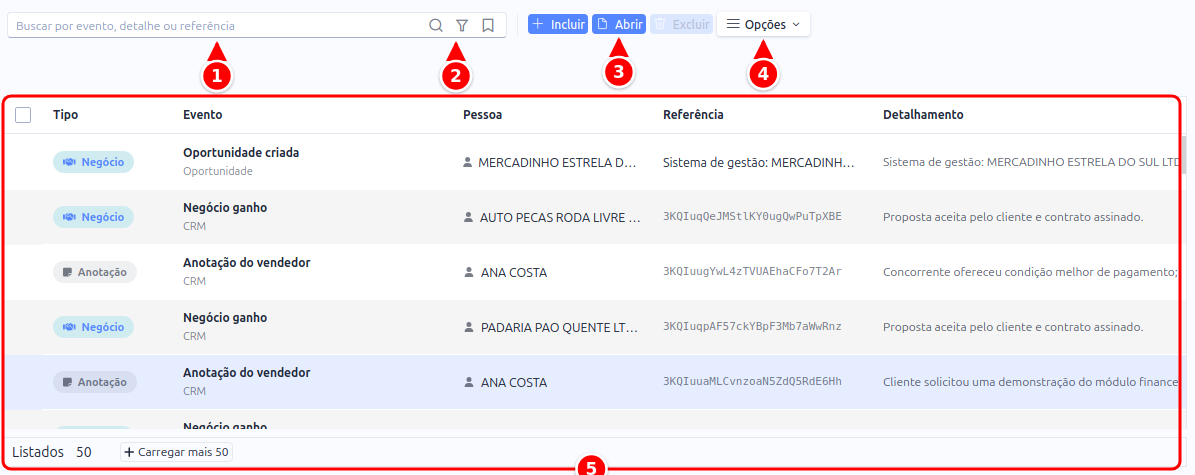Click Anotação badge in Concorrente ofereceu row
This screenshot has width=1195, height=475.
pyautogui.click(x=95, y=272)
